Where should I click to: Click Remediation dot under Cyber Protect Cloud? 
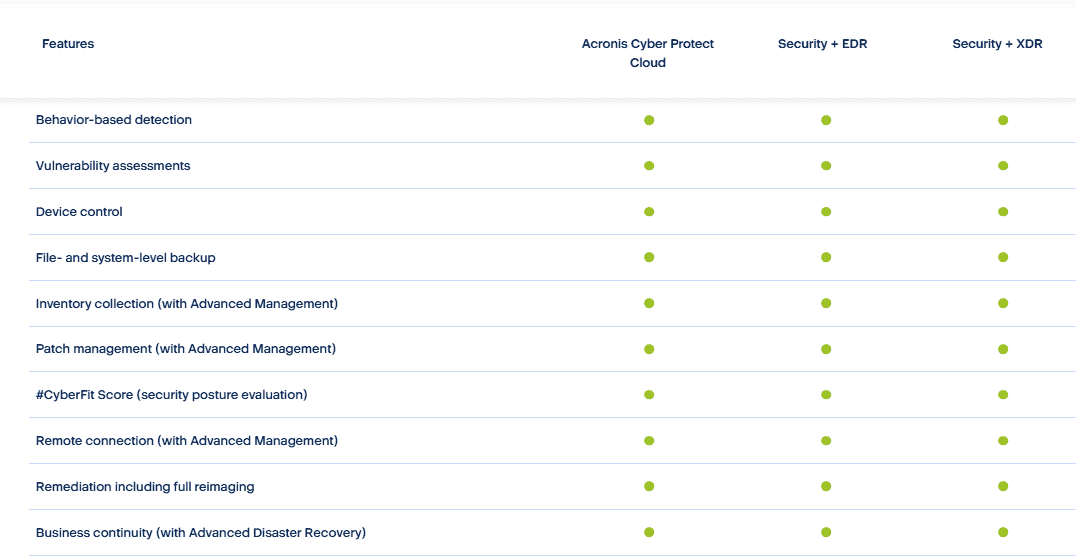click(649, 486)
